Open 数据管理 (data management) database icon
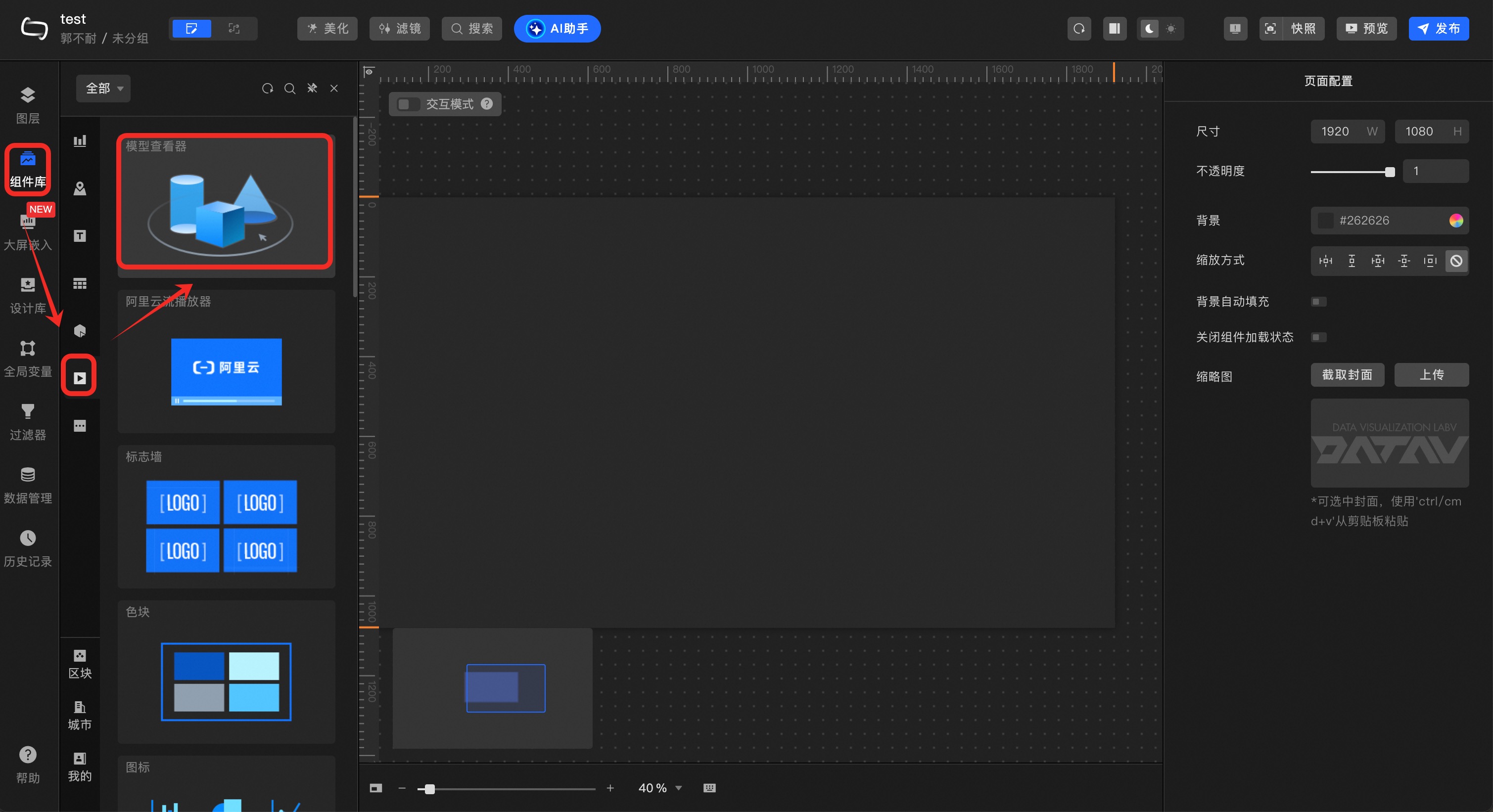Viewport: 1493px width, 812px height. coord(27,475)
